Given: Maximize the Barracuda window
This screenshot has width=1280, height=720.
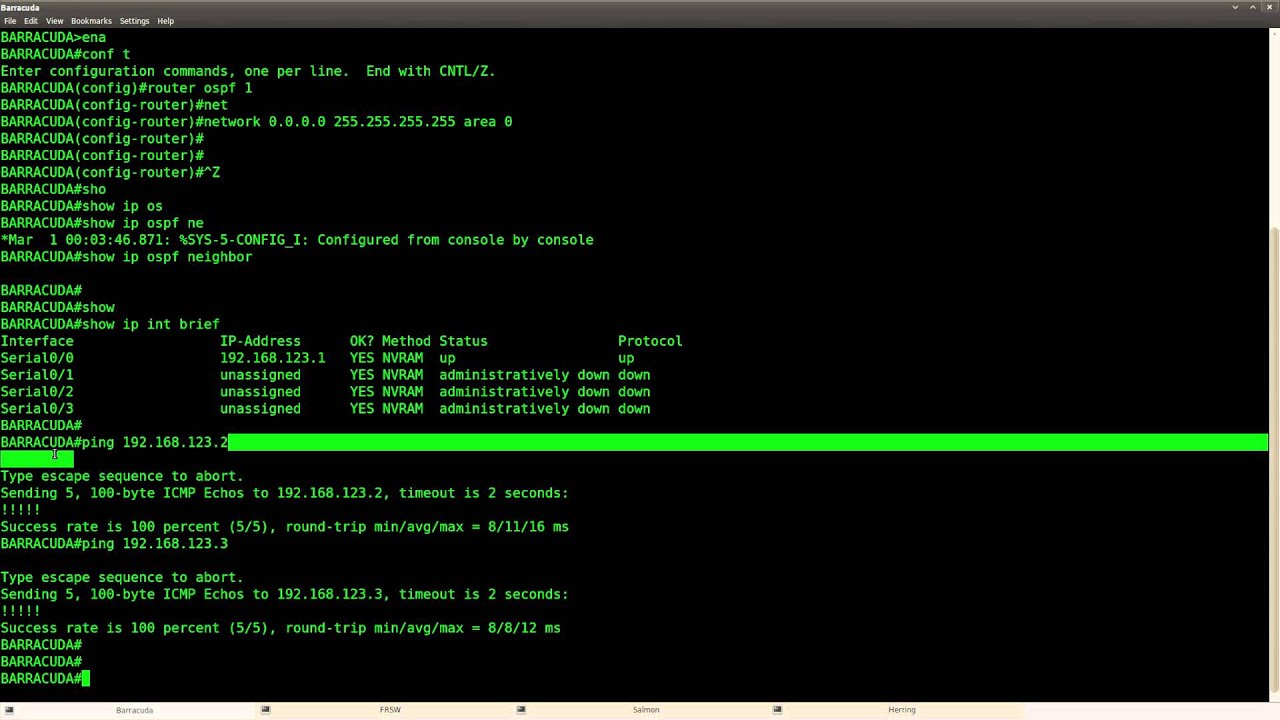Looking at the screenshot, I should (x=1253, y=7).
